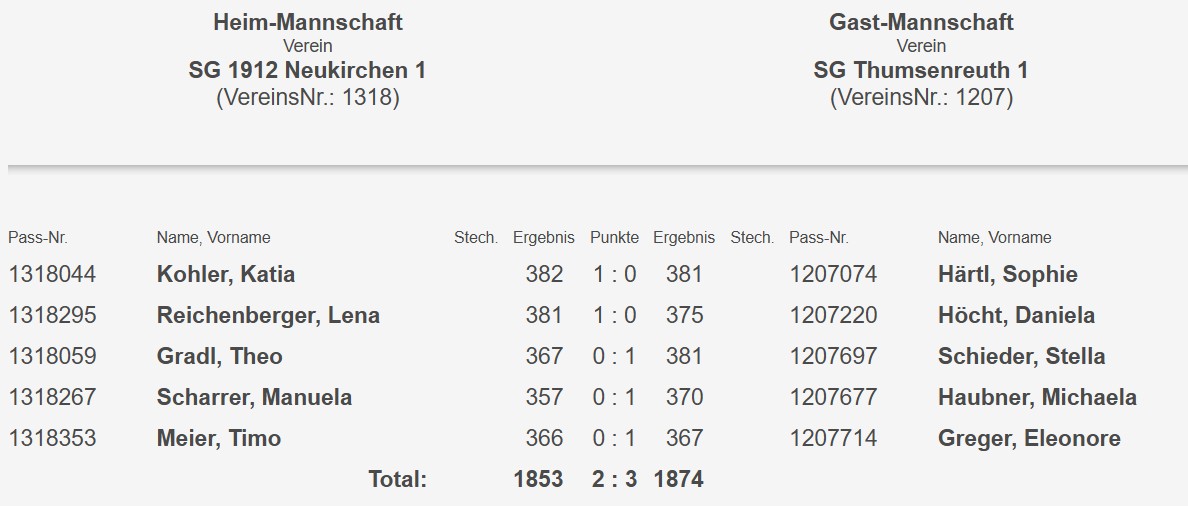
Task: Click the Gast-Mannschaft heading
Action: pyautogui.click(x=920, y=23)
